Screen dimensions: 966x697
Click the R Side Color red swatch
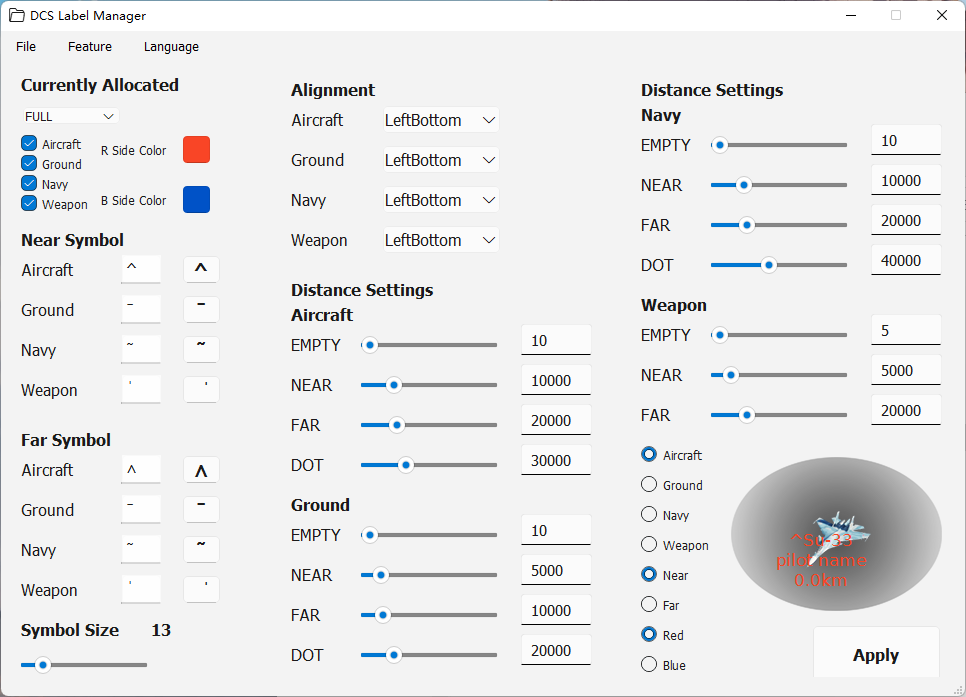coord(196,149)
